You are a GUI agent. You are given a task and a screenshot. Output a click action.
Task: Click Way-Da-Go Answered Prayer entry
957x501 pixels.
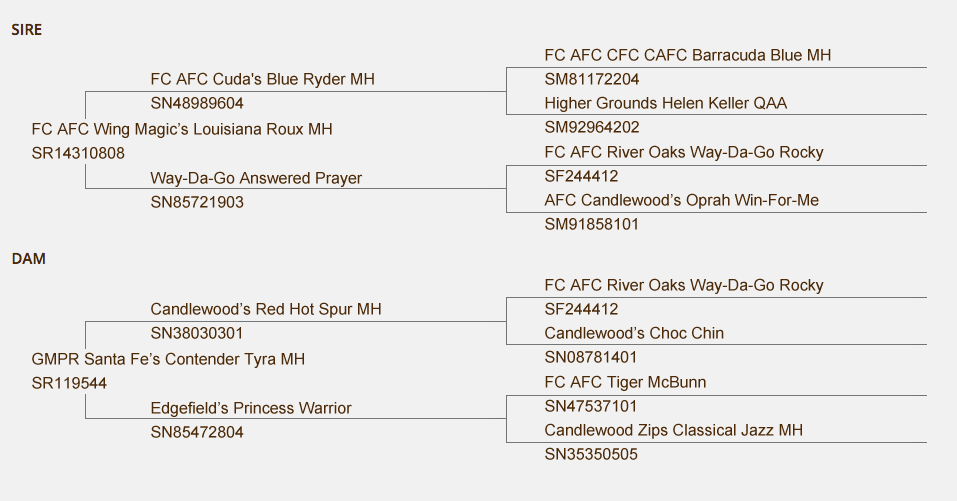point(256,178)
